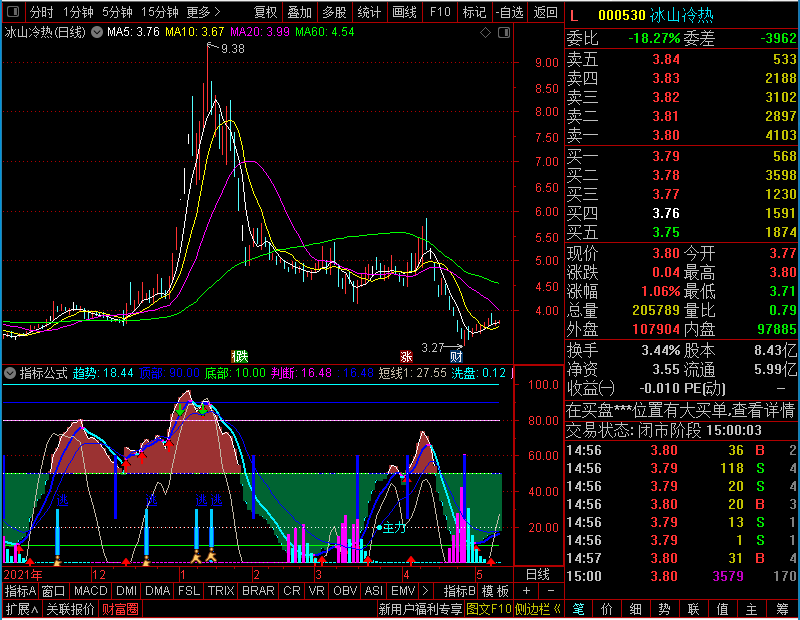Click the 查看详情 large buy order notice
The width and height of the screenshot is (800, 620).
(x=681, y=410)
